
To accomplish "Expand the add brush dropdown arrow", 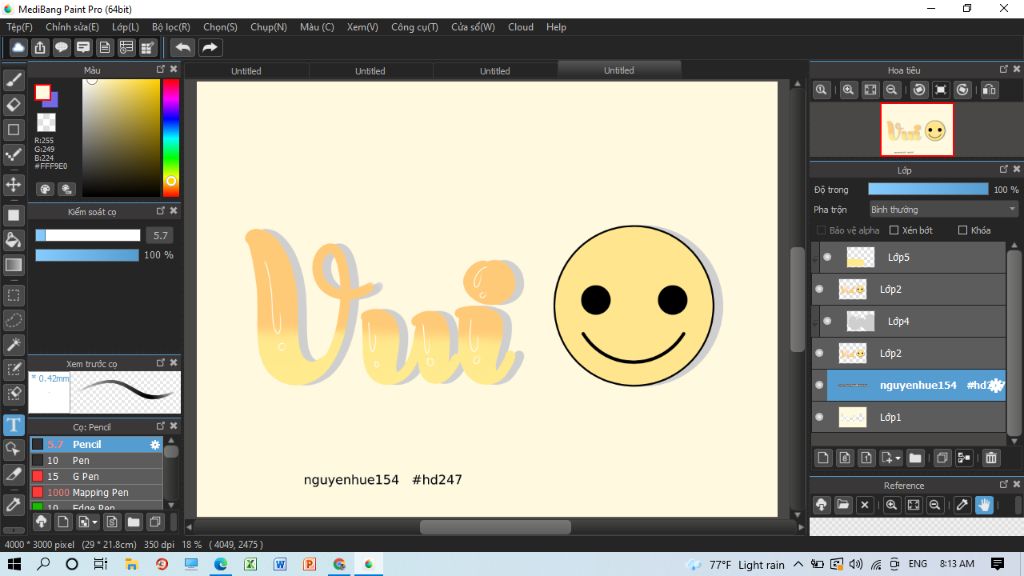I will [x=95, y=522].
